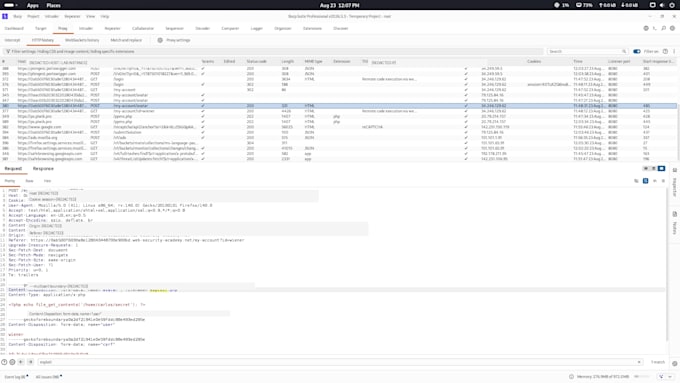
Task: Open the Burp settings gear top right
Action: click(672, 28)
